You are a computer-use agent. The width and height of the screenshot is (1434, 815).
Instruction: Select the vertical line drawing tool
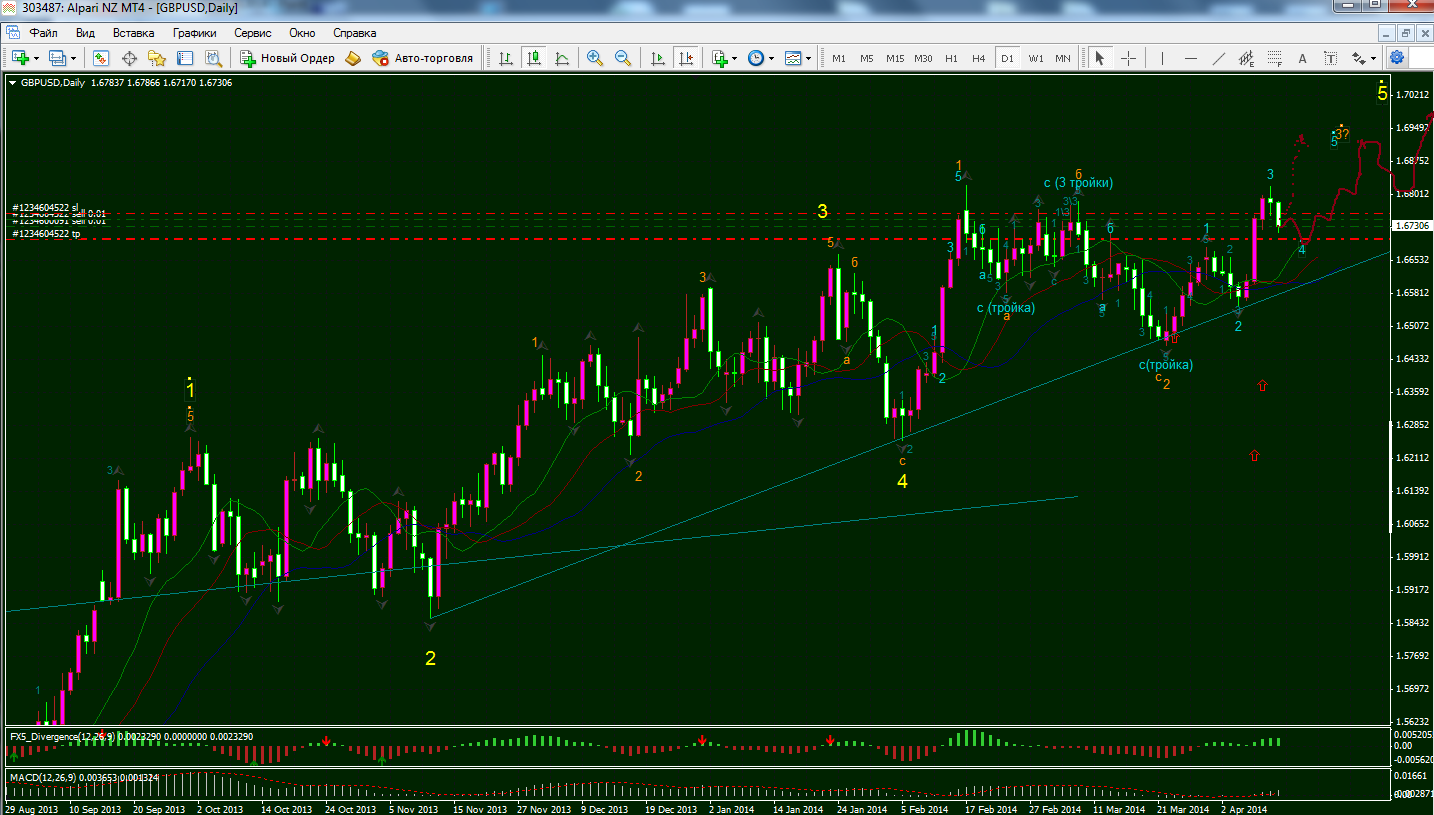click(x=1163, y=58)
